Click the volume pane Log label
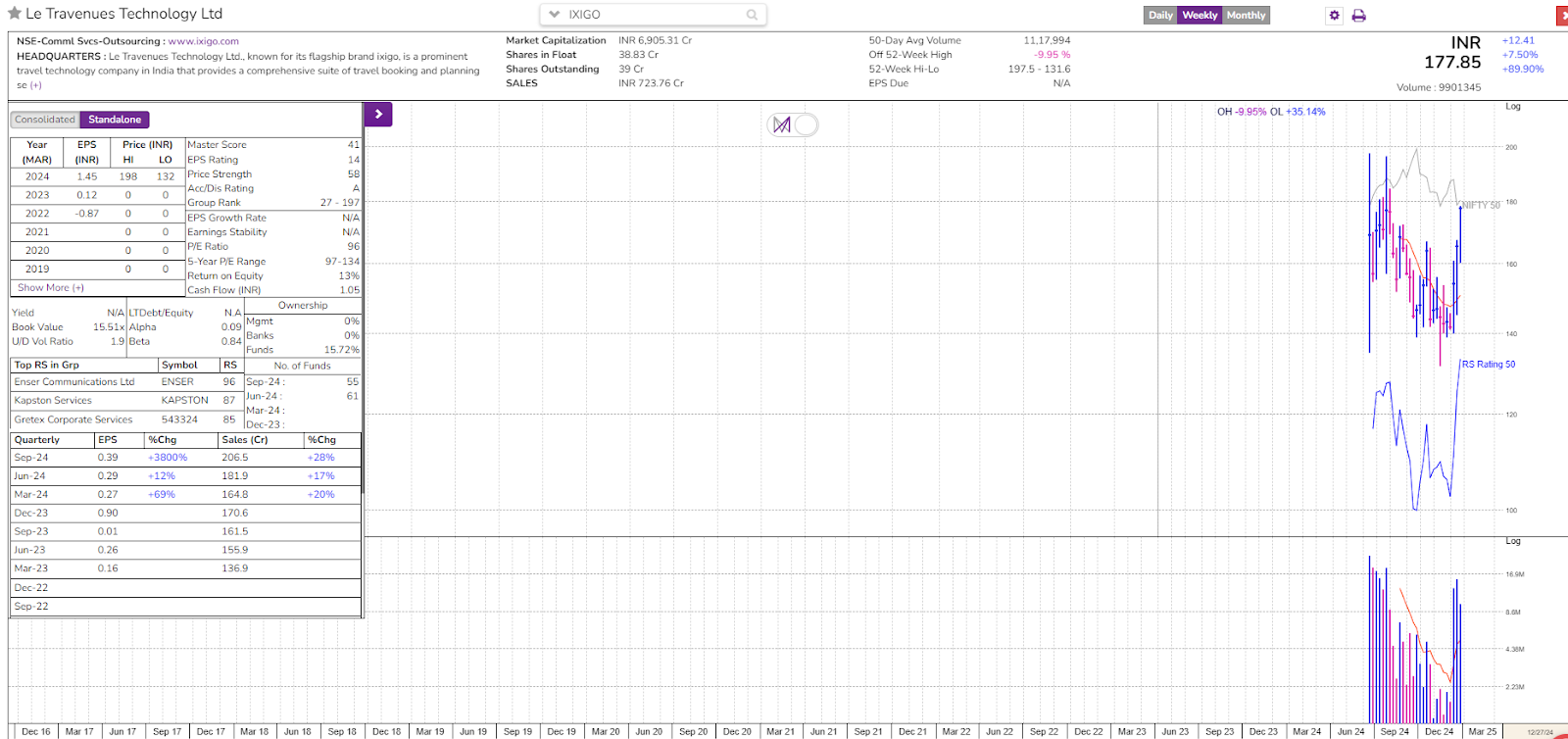The image size is (1568, 739). [1513, 541]
